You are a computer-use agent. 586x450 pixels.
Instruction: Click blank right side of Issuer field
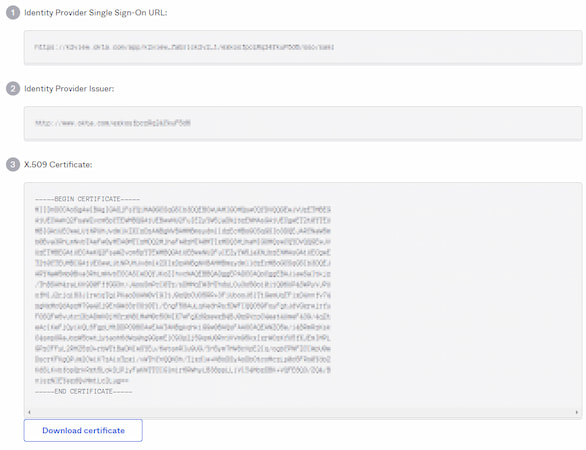[x=385, y=123]
